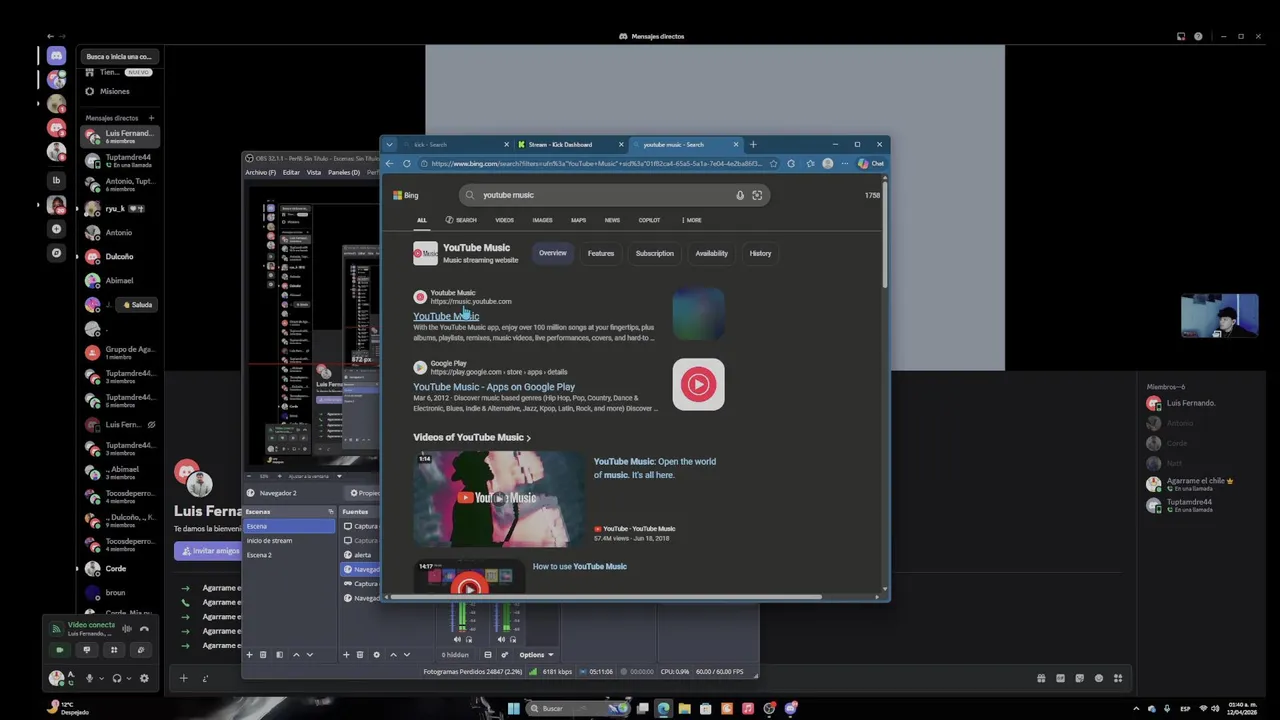Mute first OBS audio mixer channel speaker
The height and width of the screenshot is (720, 1280).
[x=458, y=640]
